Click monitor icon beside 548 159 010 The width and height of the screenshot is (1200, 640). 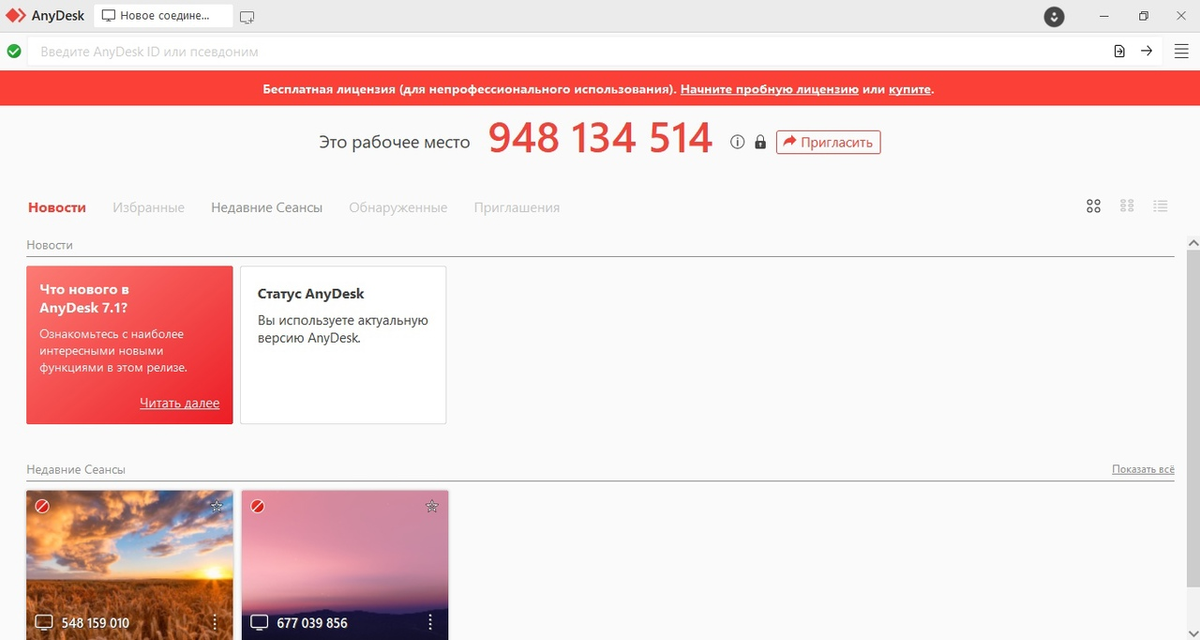click(x=44, y=623)
